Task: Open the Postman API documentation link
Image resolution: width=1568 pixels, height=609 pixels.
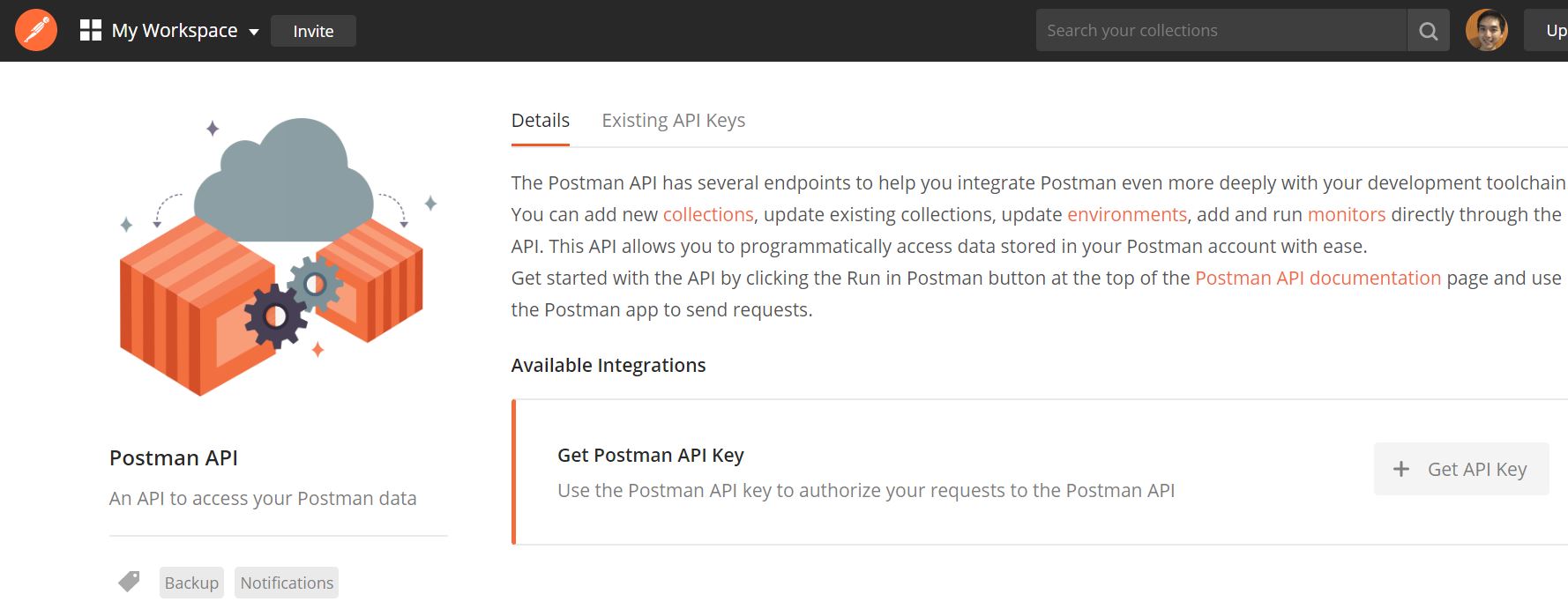Action: (1318, 278)
